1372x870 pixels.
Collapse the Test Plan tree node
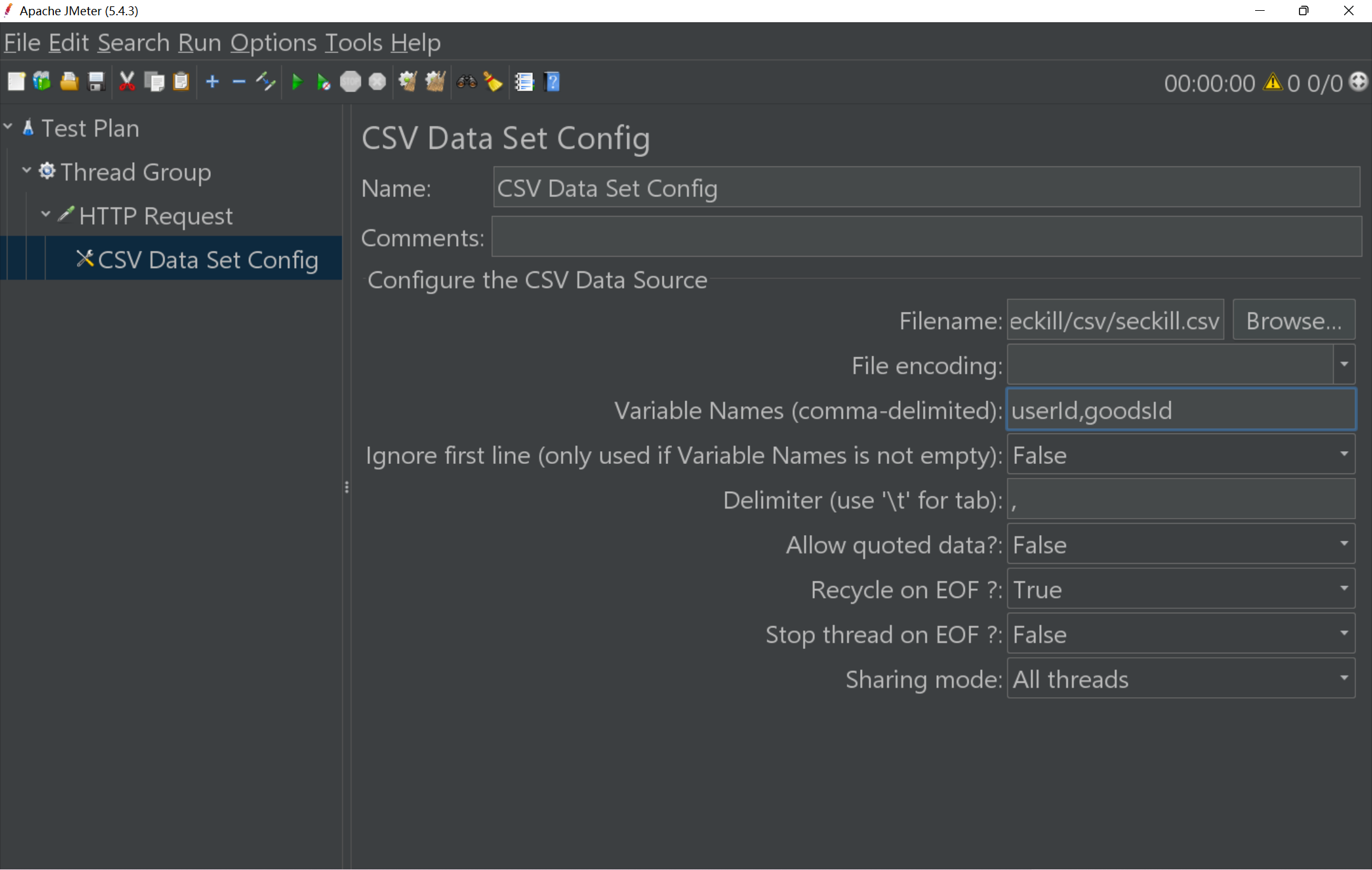[8, 126]
